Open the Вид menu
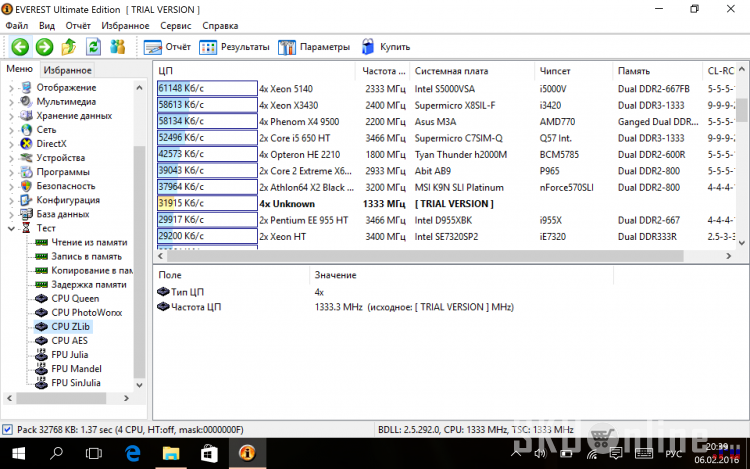The width and height of the screenshot is (750, 469). click(47, 26)
